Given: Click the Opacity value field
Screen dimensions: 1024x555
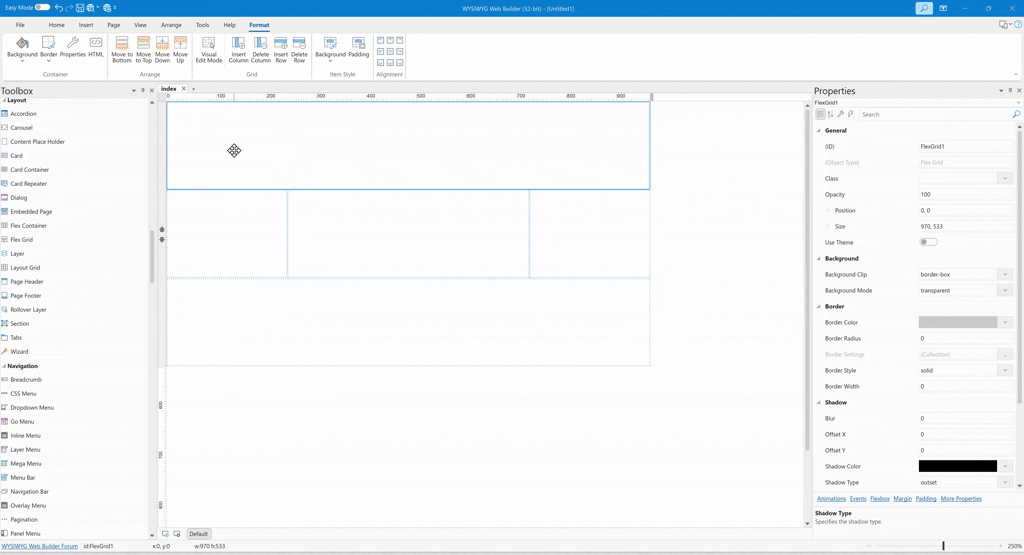Looking at the screenshot, I should click(966, 195).
